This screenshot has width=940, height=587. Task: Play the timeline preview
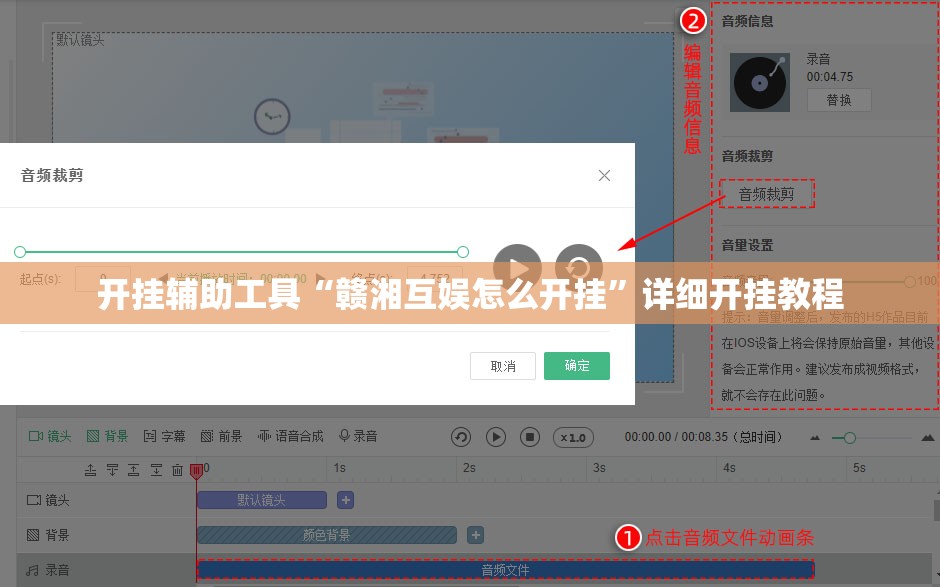496,437
